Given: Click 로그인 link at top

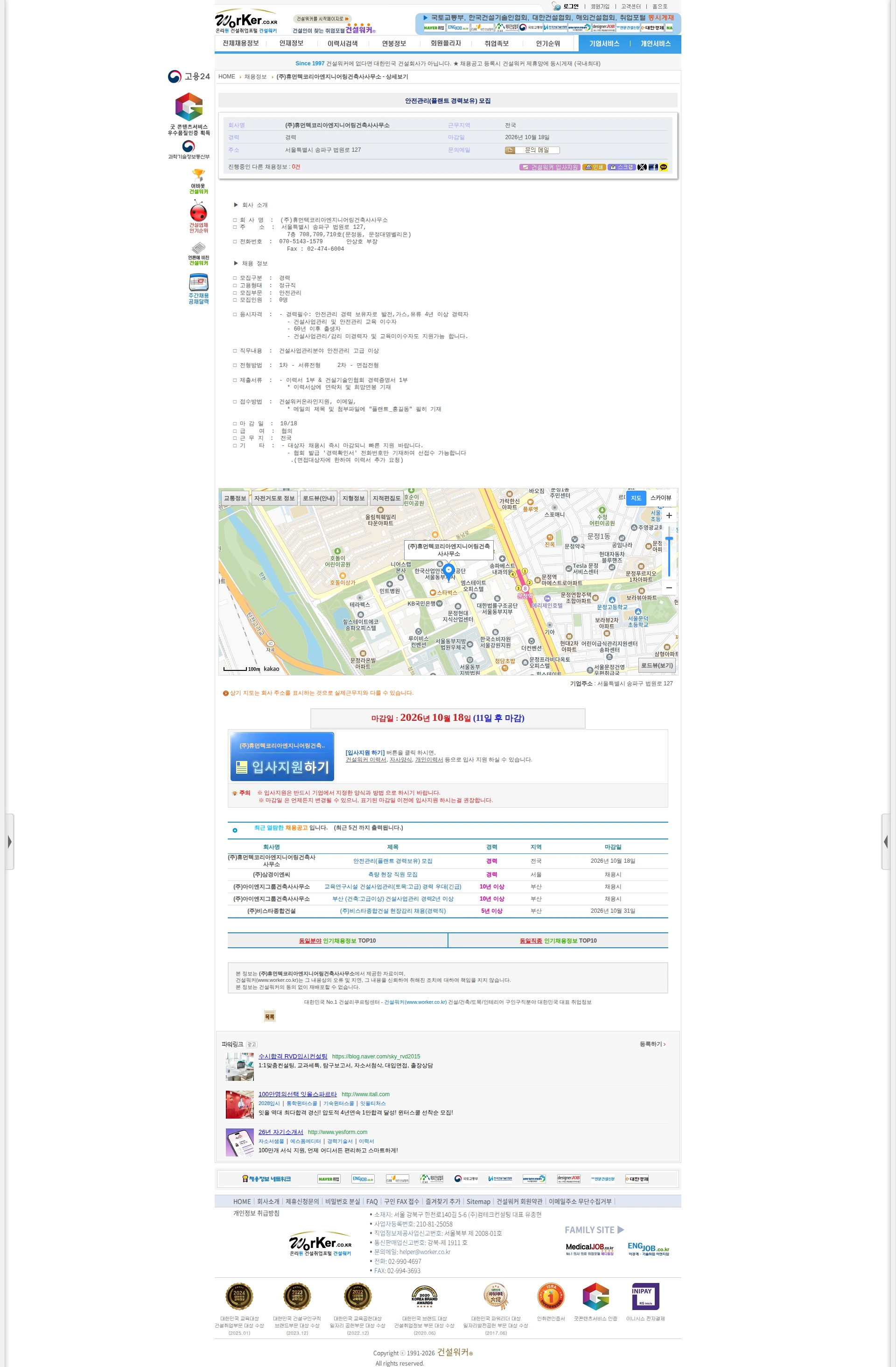Looking at the screenshot, I should click(x=571, y=7).
